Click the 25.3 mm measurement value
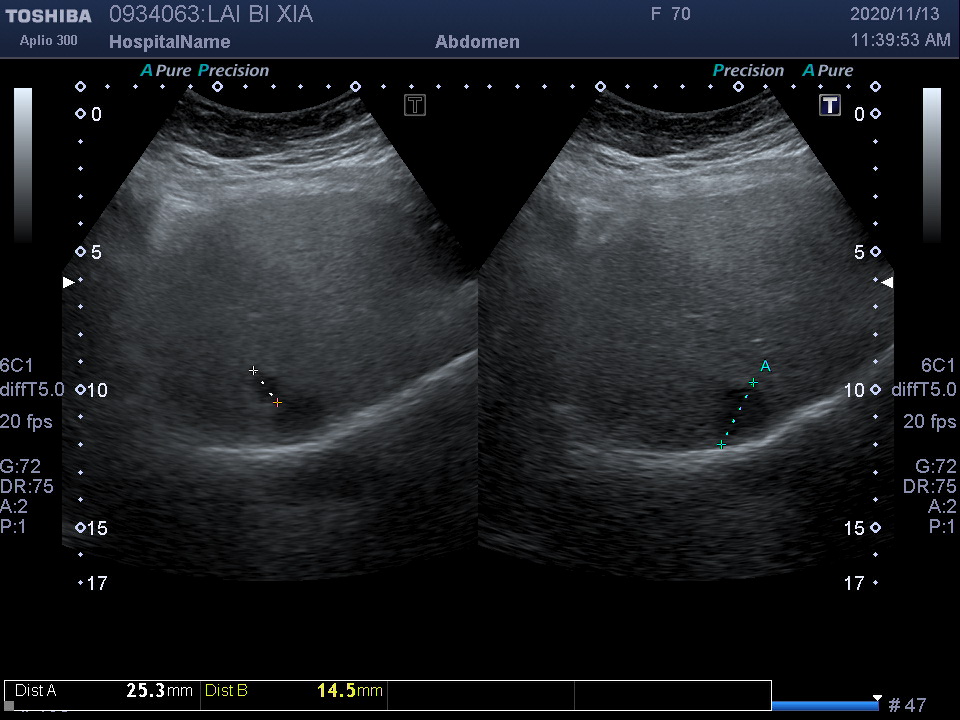This screenshot has width=960, height=720. point(159,691)
